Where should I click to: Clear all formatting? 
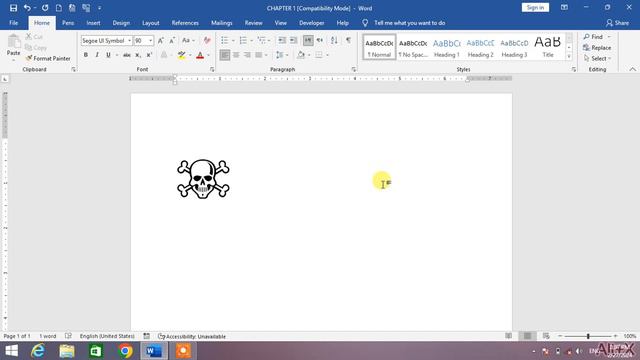click(207, 40)
